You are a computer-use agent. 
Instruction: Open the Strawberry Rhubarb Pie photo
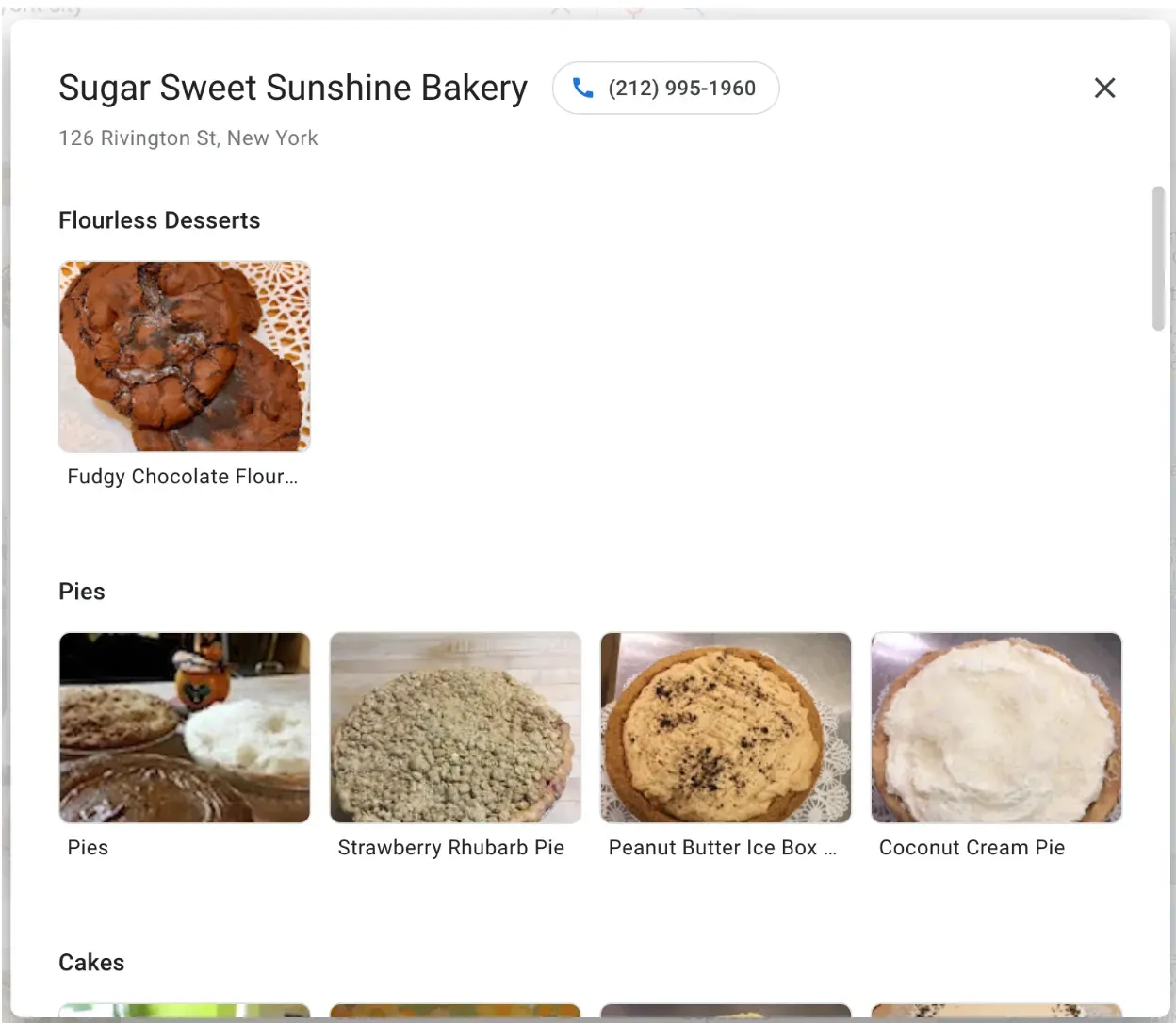point(455,727)
